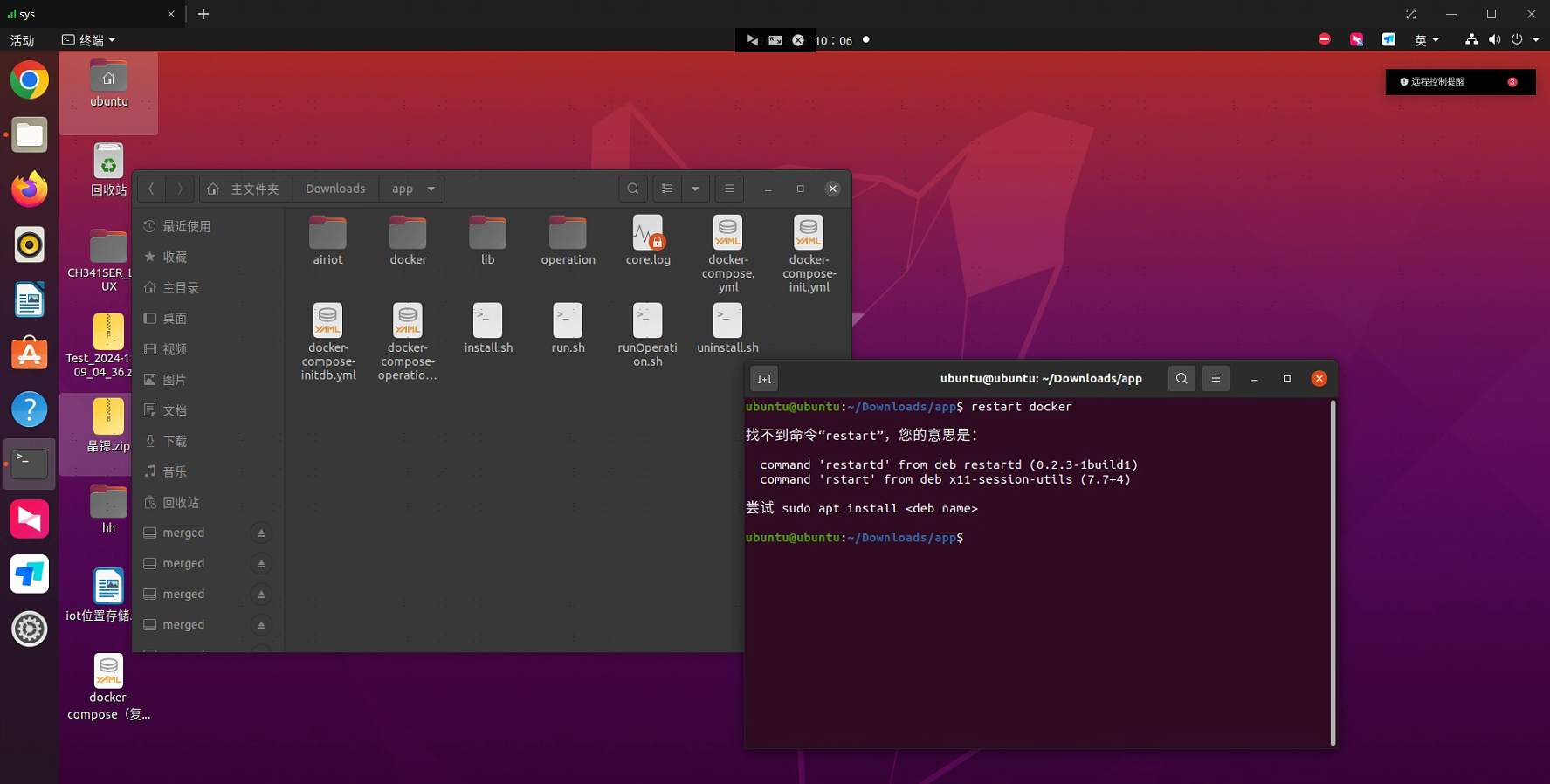Open the 终端 application menu
The image size is (1550, 784).
click(x=89, y=40)
